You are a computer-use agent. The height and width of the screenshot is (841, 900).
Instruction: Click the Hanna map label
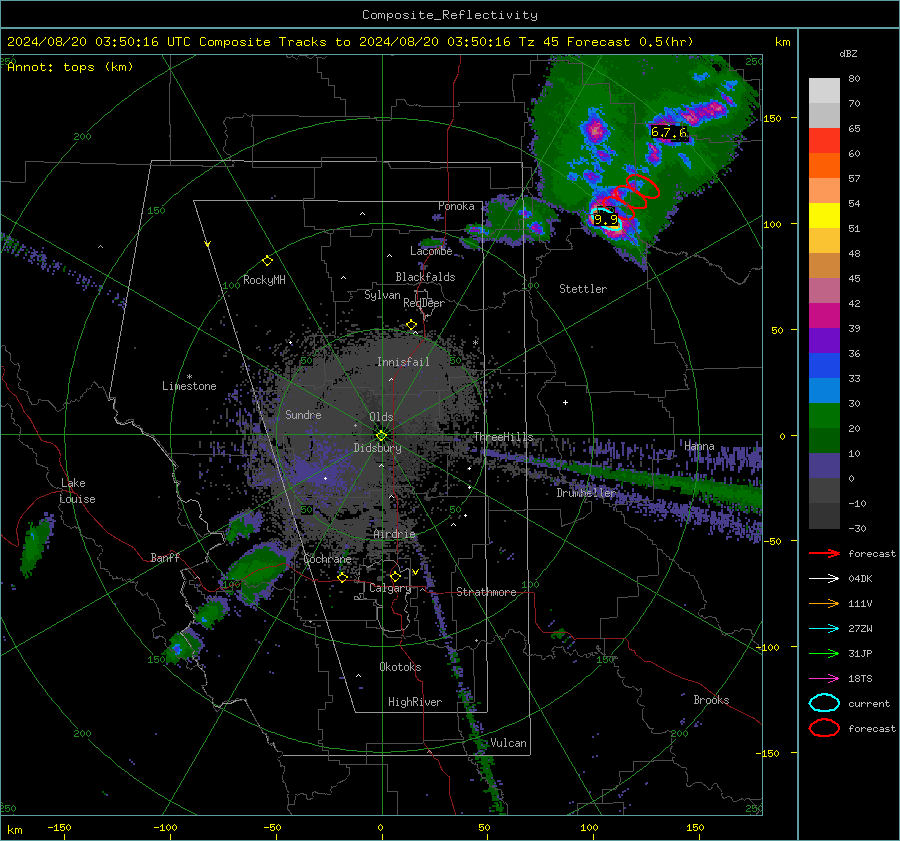[x=699, y=446]
